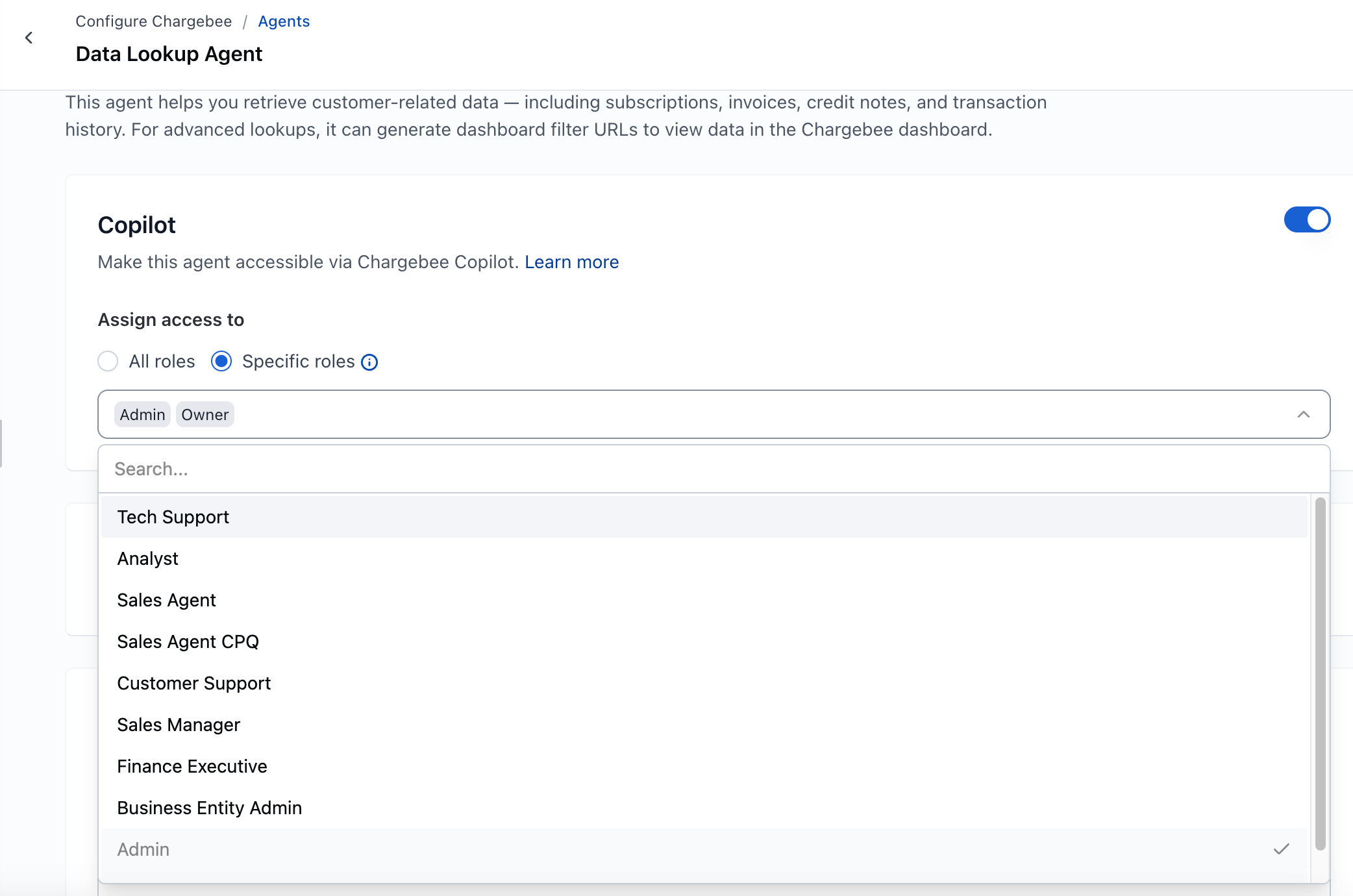Choose Tech Support from the roles list
Viewport: 1353px width, 896px height.
point(173,517)
